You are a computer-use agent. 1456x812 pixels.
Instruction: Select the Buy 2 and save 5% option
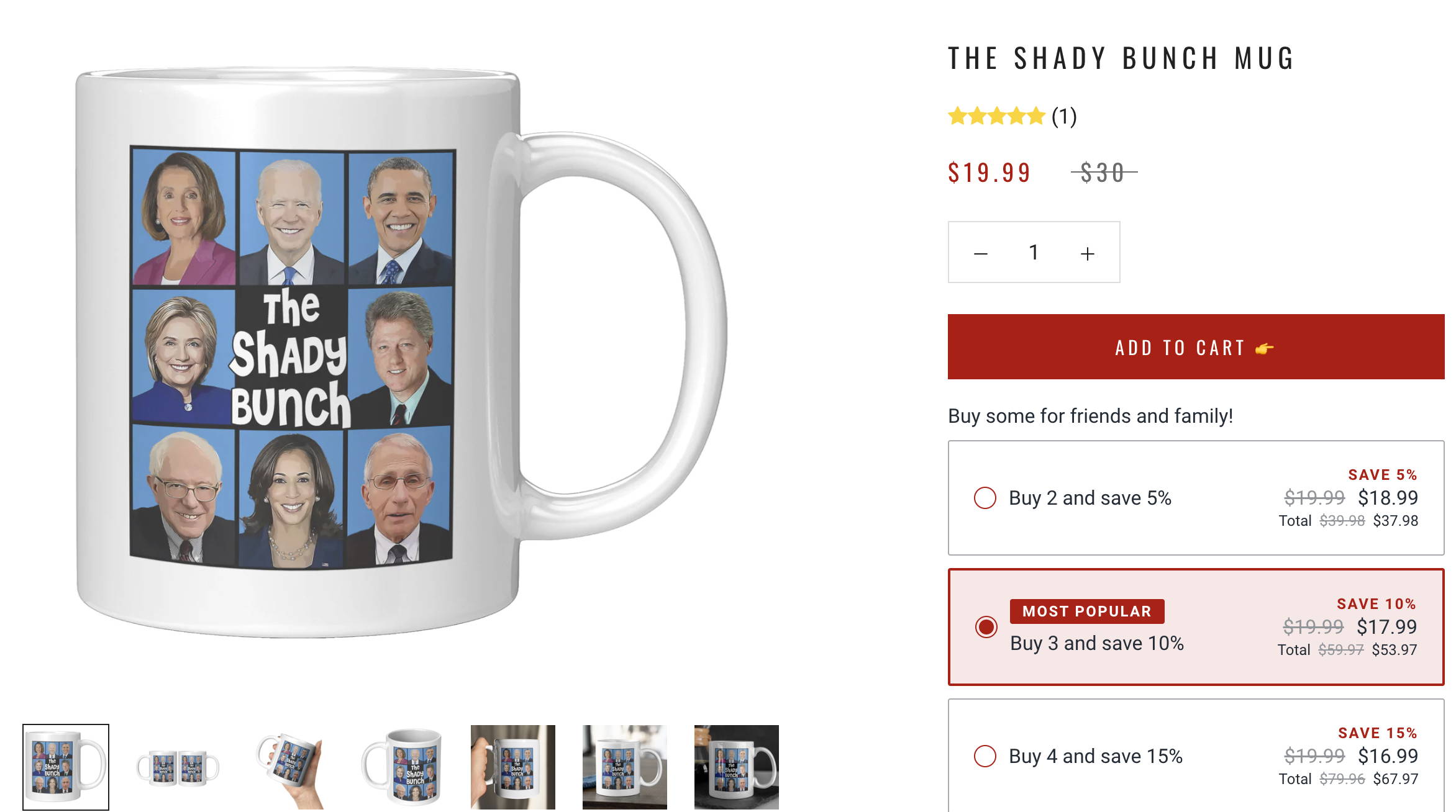tap(1196, 498)
